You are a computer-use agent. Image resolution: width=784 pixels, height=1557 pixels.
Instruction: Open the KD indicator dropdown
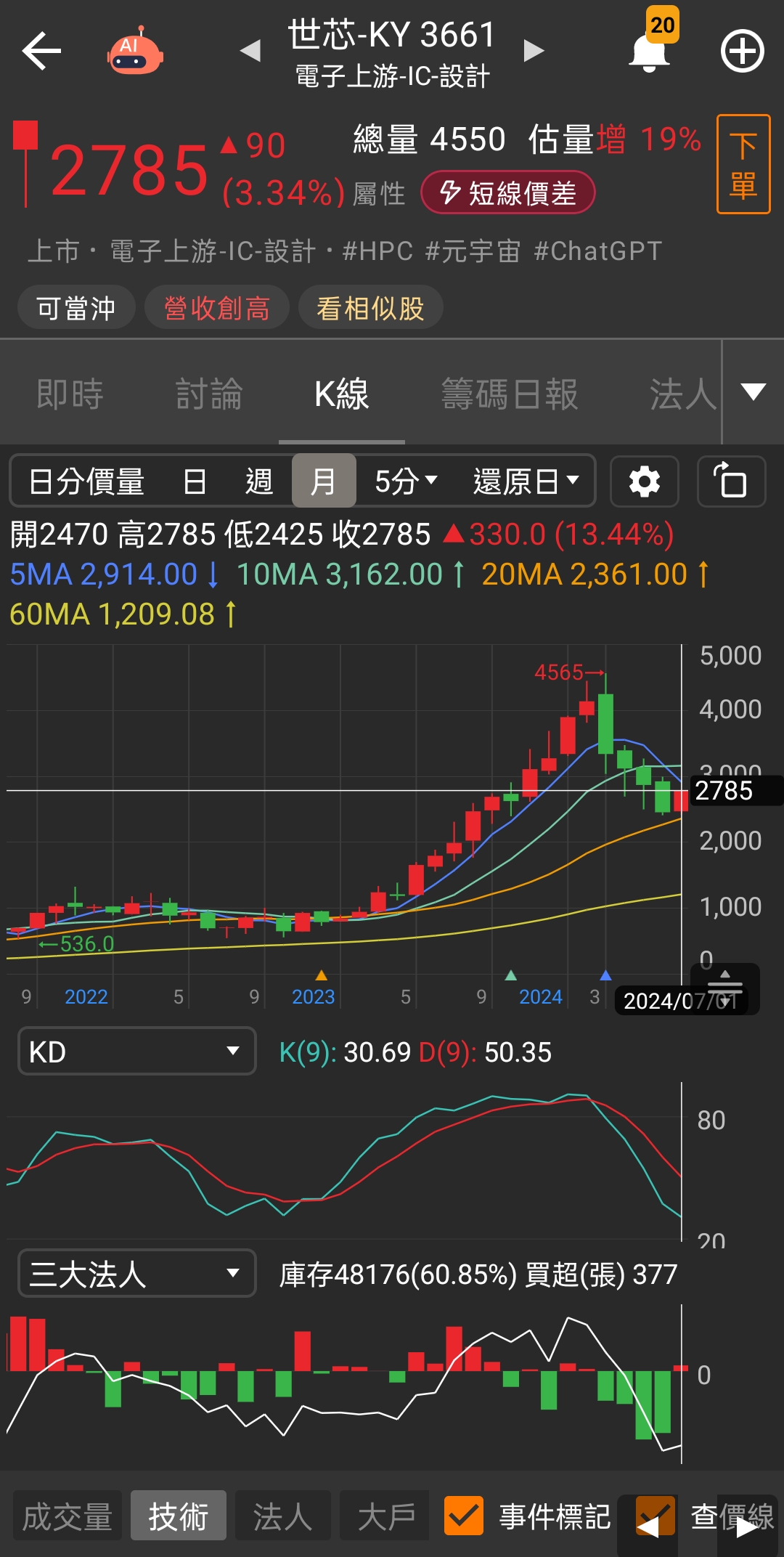[136, 1051]
